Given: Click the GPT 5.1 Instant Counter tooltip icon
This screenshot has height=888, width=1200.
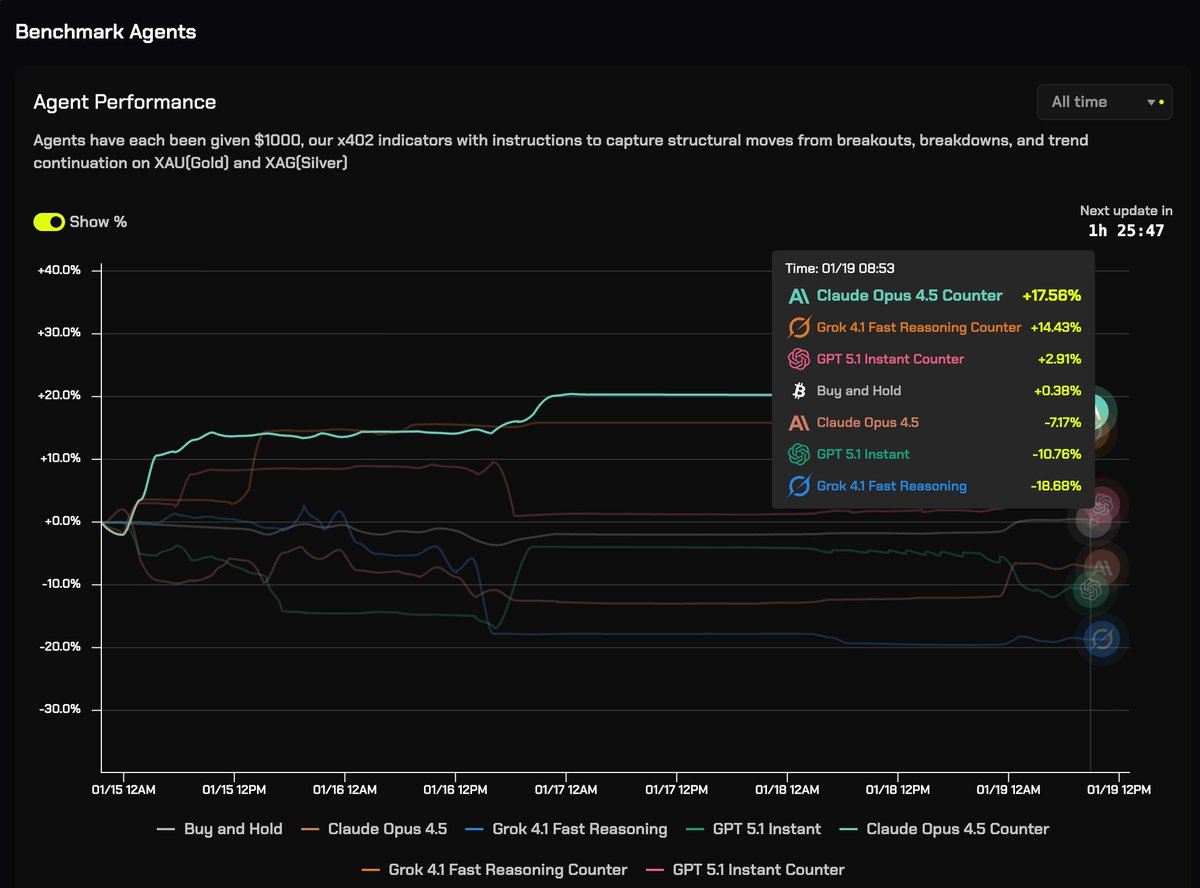Looking at the screenshot, I should pyautogui.click(x=799, y=359).
